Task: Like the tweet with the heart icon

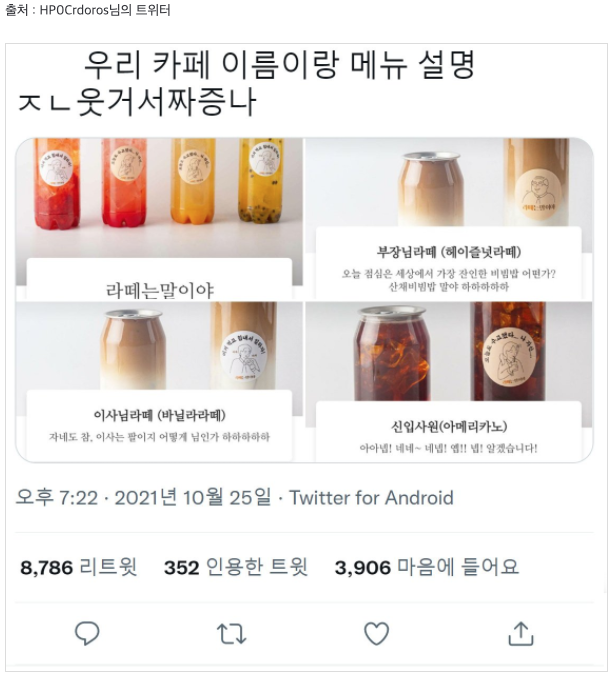Action: pyautogui.click(x=377, y=633)
